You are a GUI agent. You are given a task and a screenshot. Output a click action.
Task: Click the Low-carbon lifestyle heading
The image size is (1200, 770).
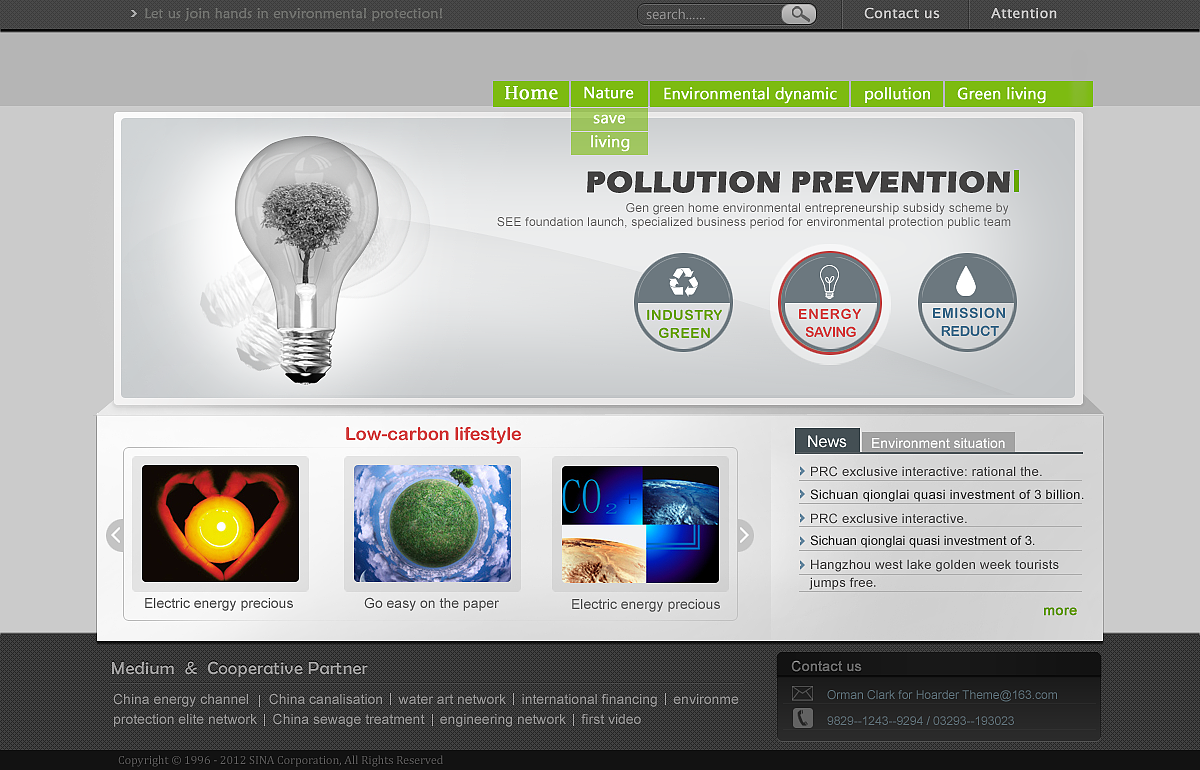point(433,434)
